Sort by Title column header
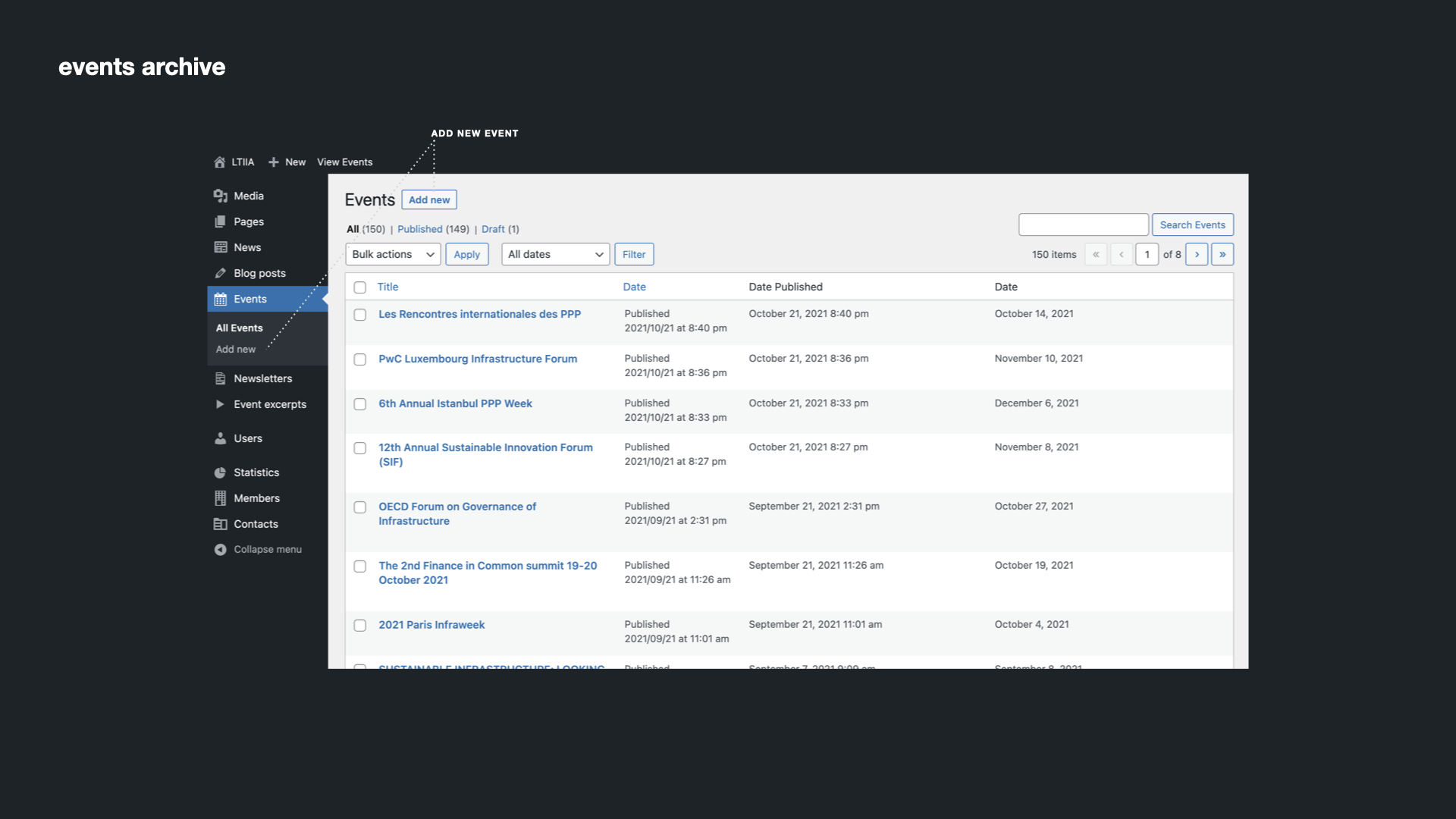The width and height of the screenshot is (1456, 819). (x=388, y=287)
